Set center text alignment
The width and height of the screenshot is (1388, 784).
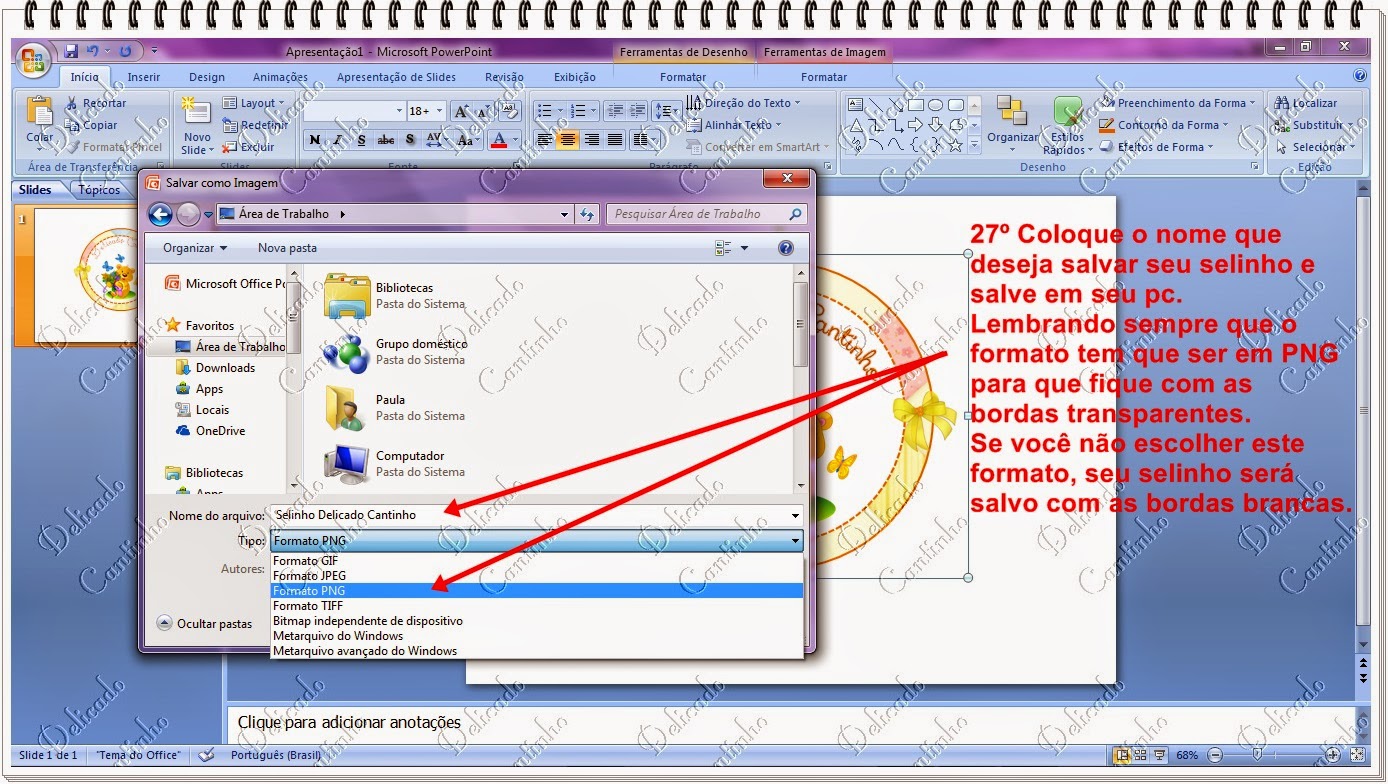point(568,140)
